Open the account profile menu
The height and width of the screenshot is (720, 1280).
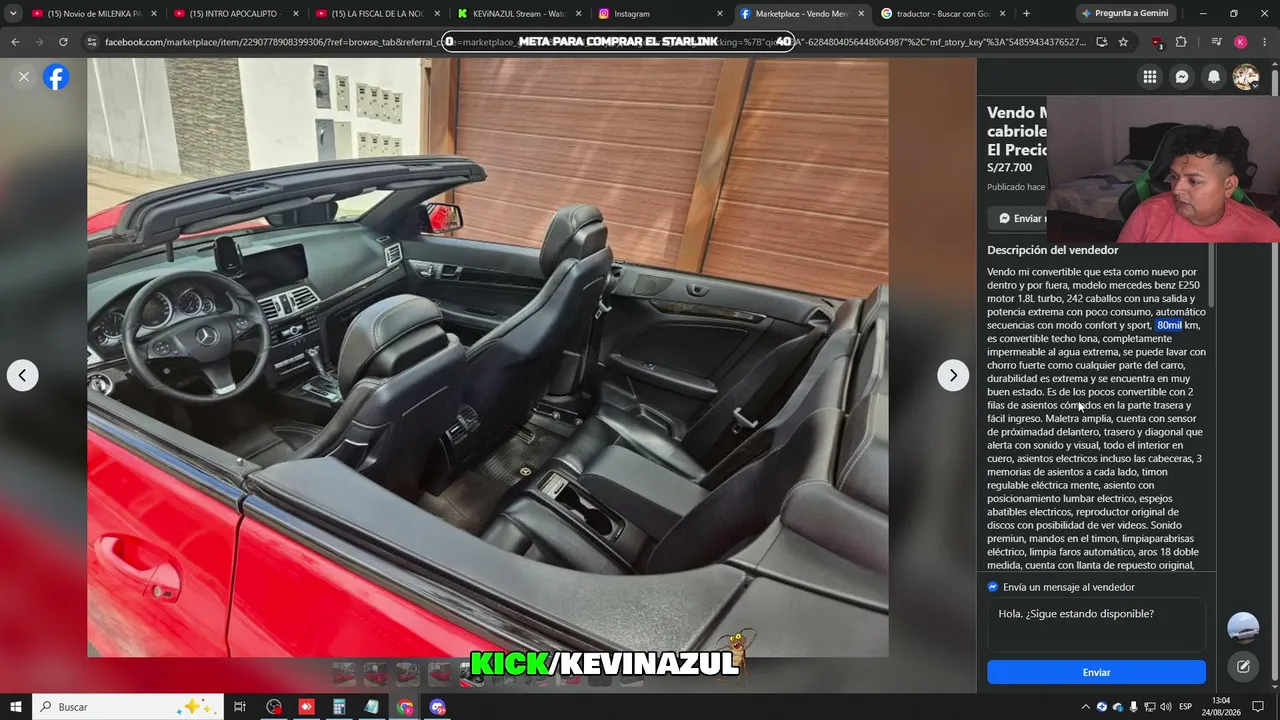(1246, 77)
